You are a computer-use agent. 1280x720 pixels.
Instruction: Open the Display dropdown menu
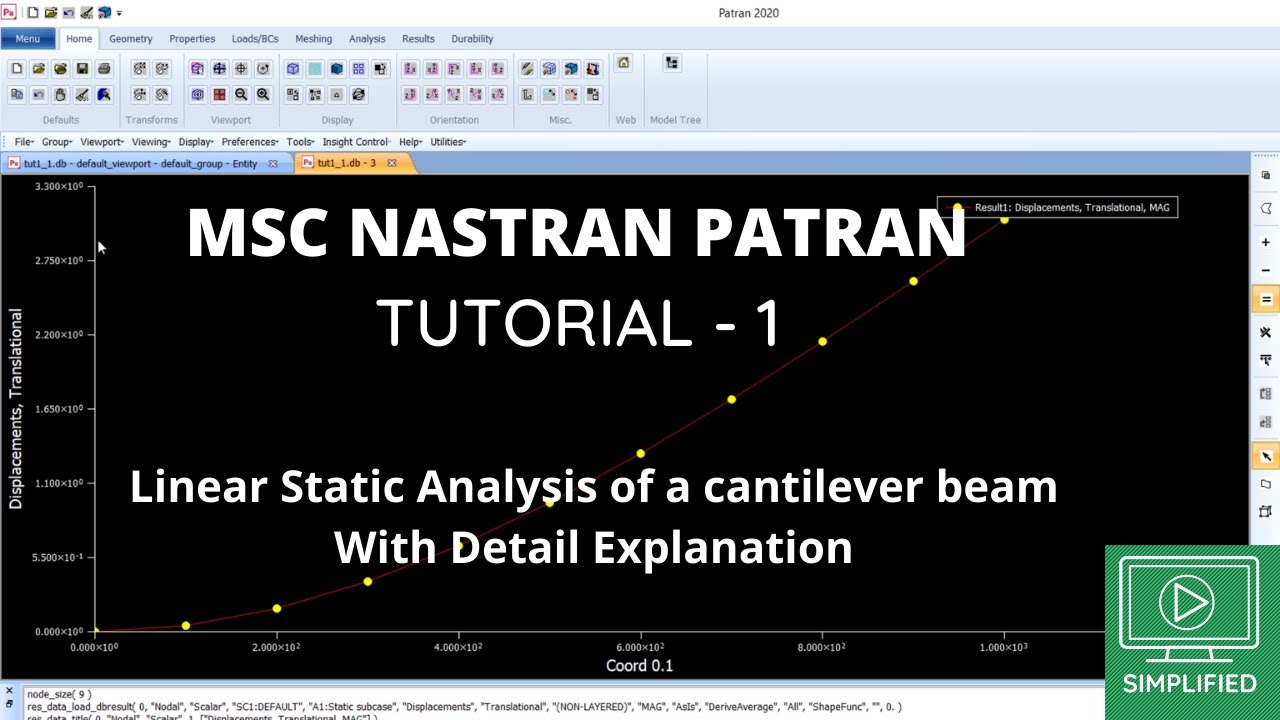click(x=196, y=142)
